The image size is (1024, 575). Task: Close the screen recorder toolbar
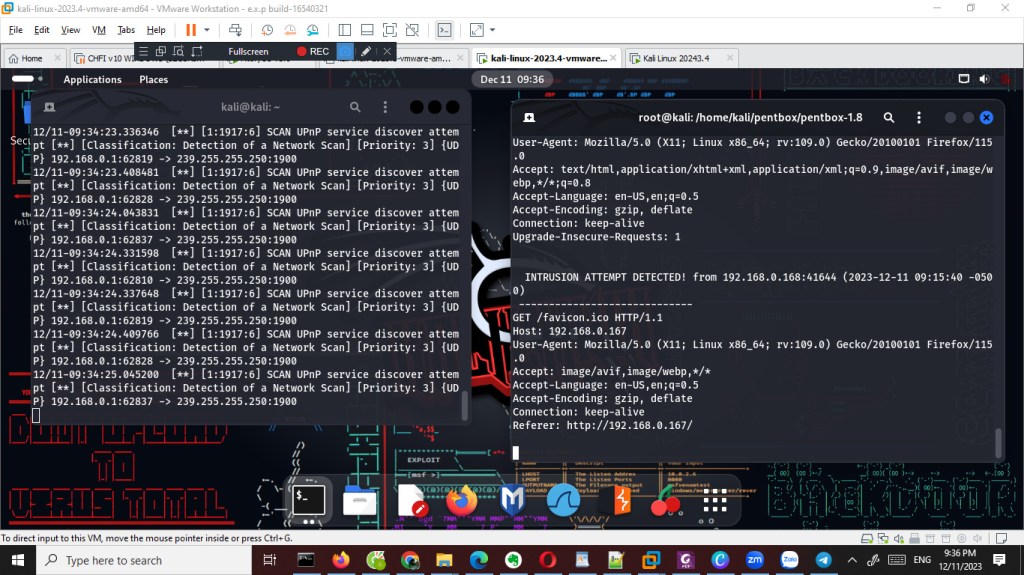(387, 51)
